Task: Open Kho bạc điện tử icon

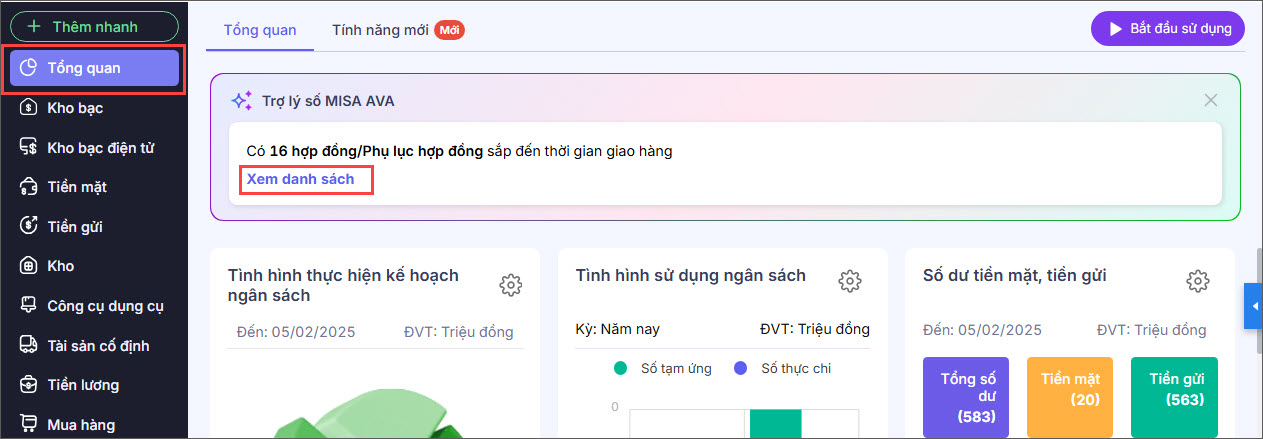Action: (28, 148)
